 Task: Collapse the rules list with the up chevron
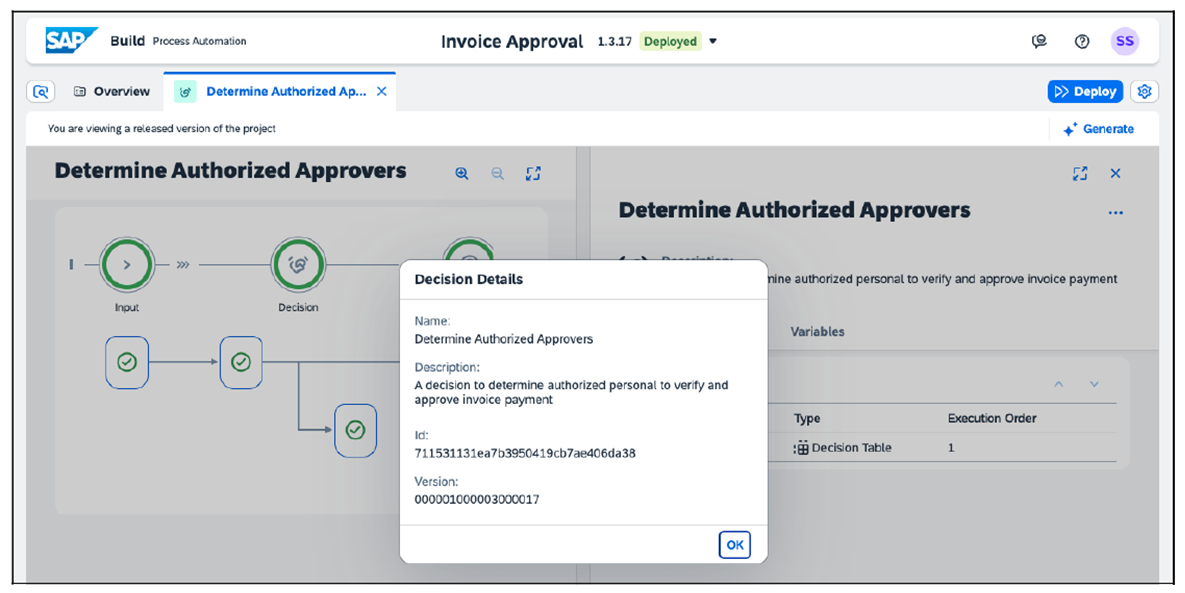1058,384
